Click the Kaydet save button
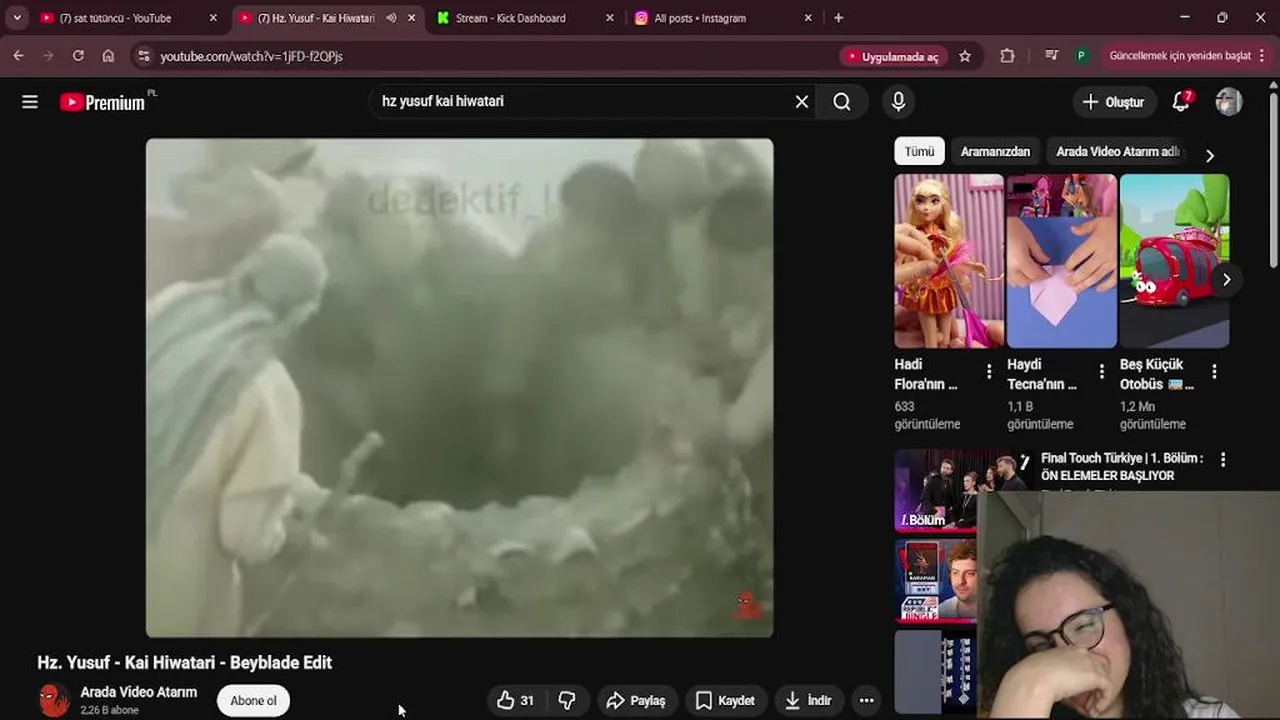This screenshot has width=1280, height=720. click(725, 701)
